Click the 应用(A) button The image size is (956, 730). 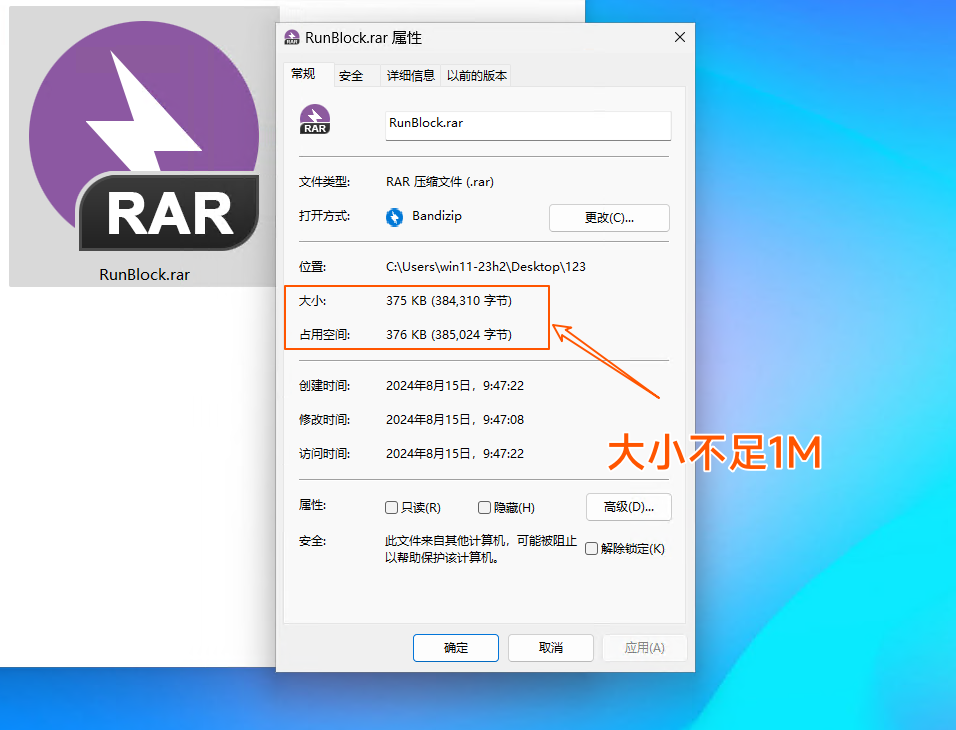coord(644,648)
